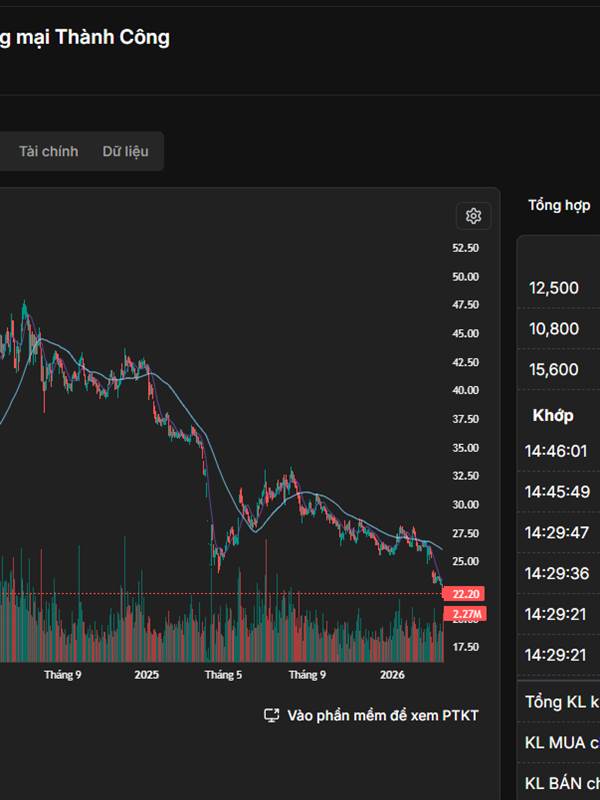Click the Khớp column header
Viewport: 600px width, 800px height.
553,415
